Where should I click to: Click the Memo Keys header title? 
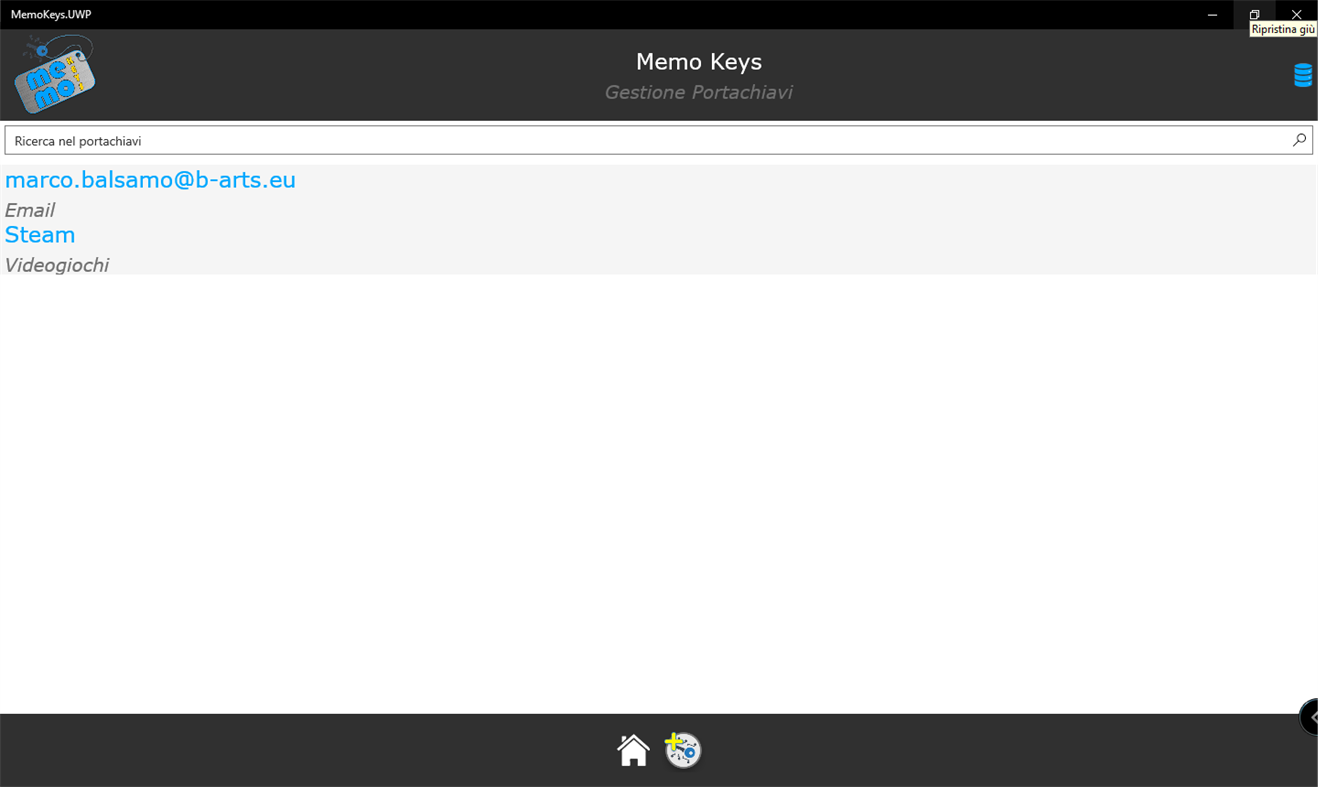tap(698, 61)
